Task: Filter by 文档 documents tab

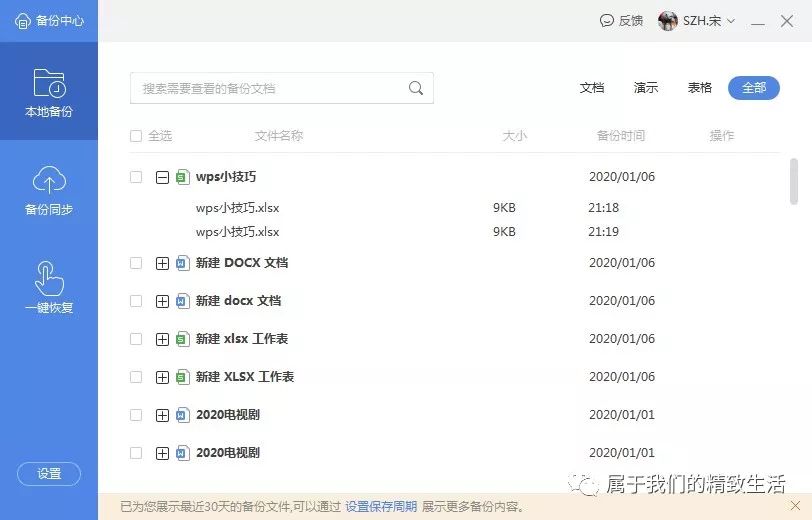Action: (x=592, y=88)
